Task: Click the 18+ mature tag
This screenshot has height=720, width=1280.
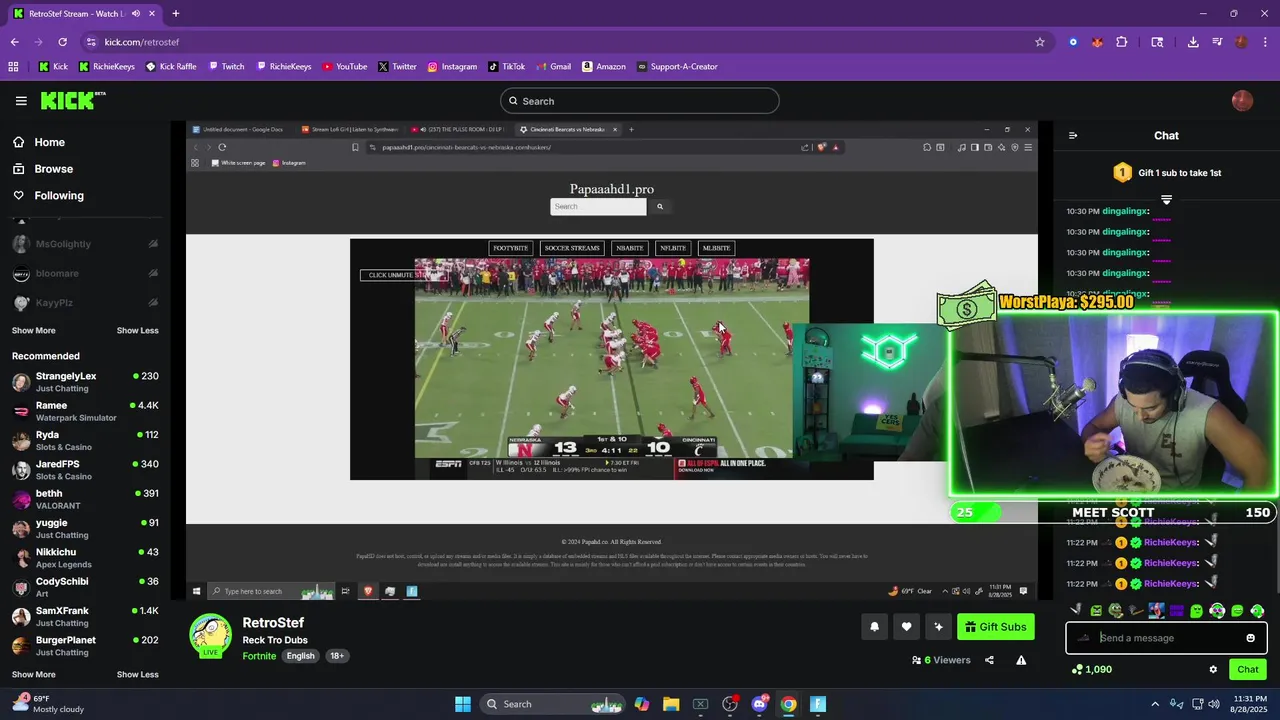Action: tap(337, 656)
